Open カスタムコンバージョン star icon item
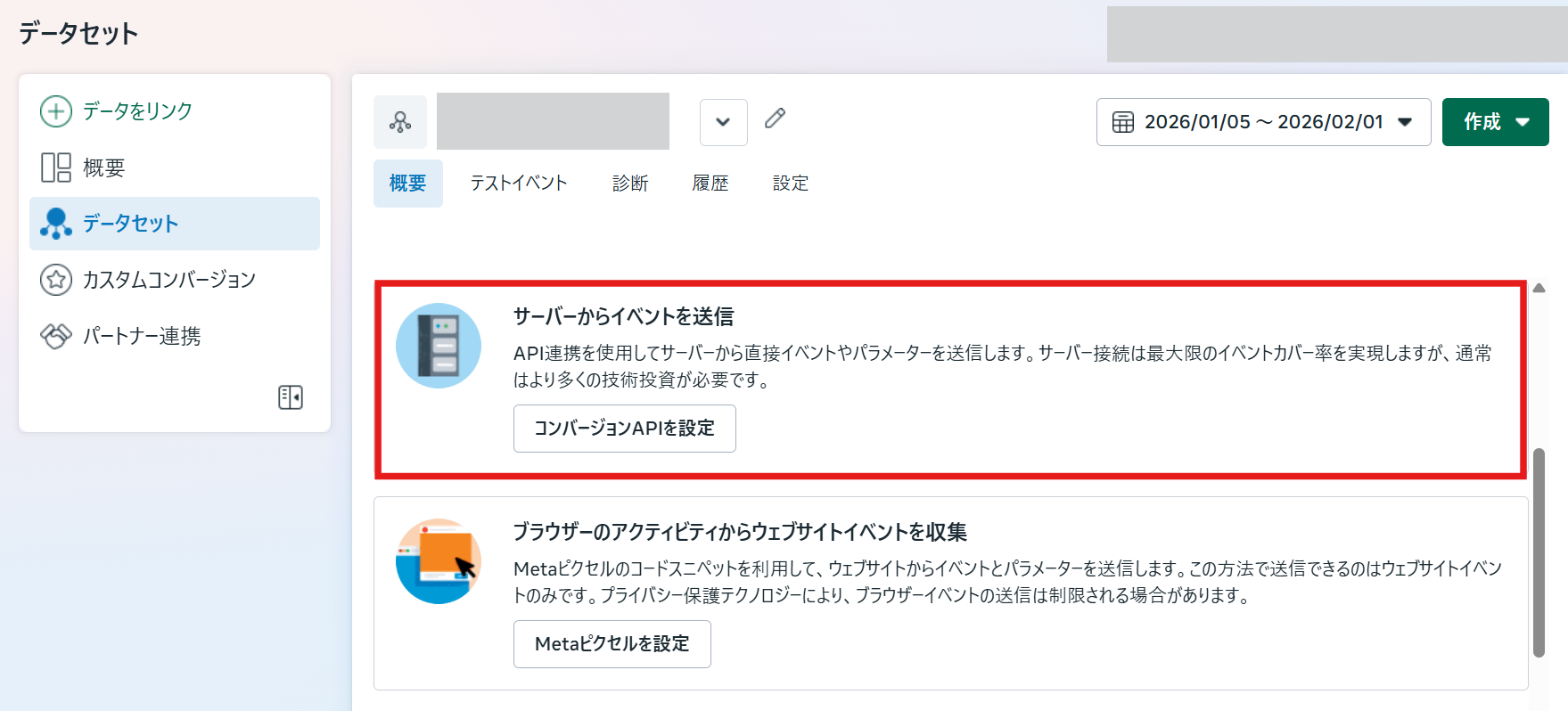1568x711 pixels. pos(56,280)
